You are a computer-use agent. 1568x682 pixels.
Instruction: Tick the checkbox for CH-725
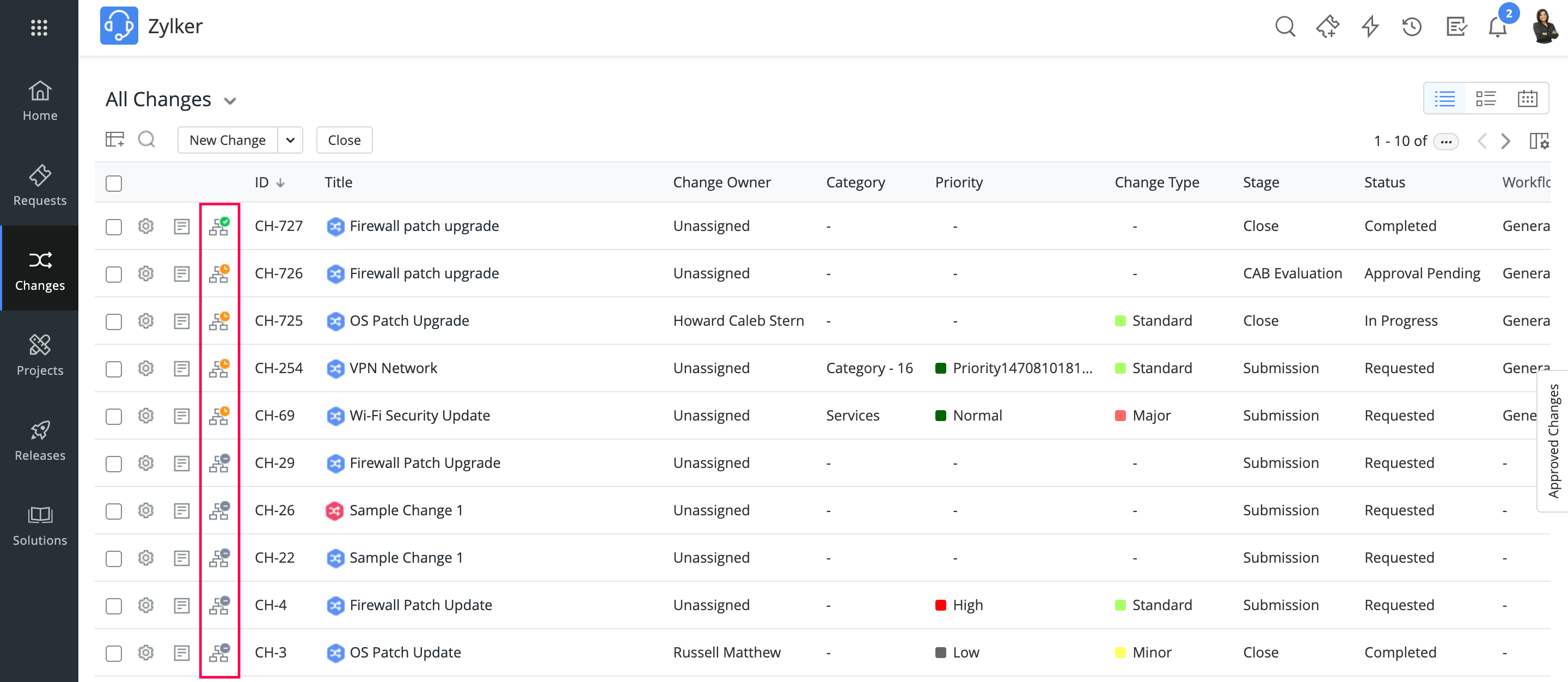pyautogui.click(x=114, y=321)
